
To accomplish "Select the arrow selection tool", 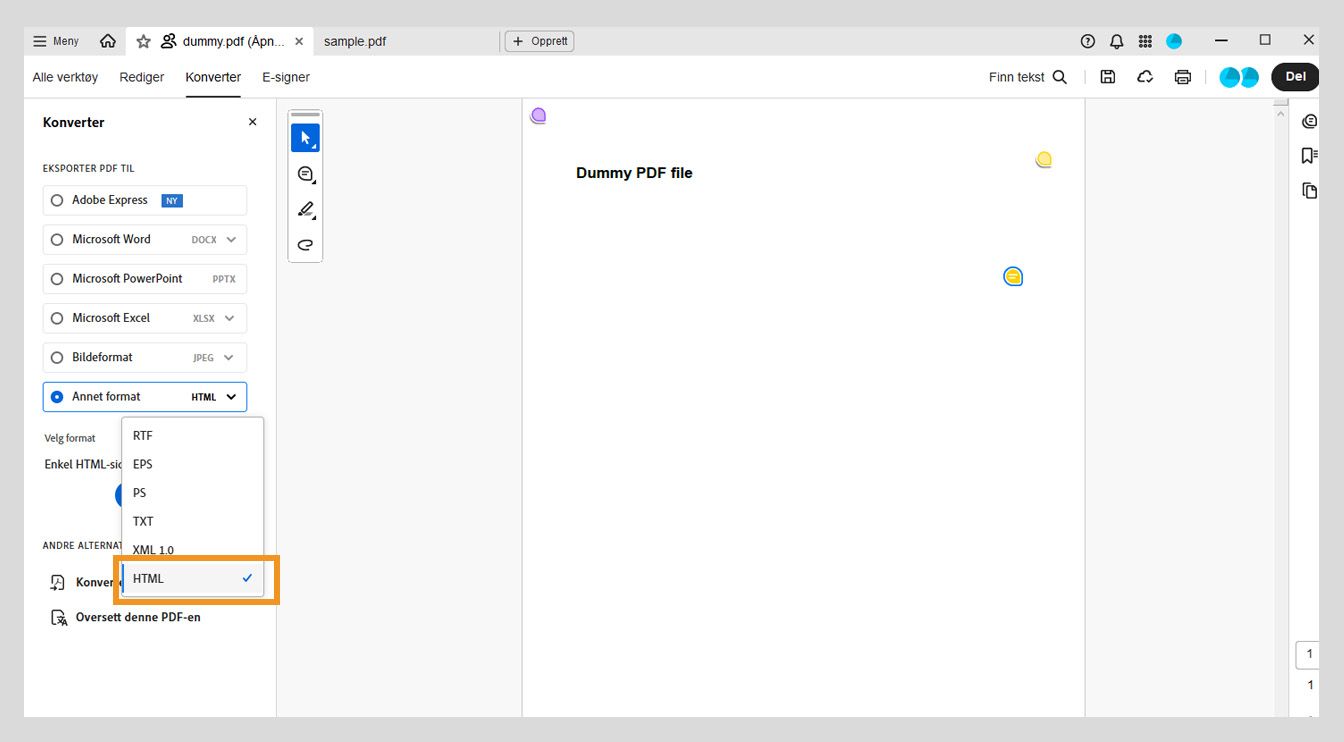I will tap(305, 138).
